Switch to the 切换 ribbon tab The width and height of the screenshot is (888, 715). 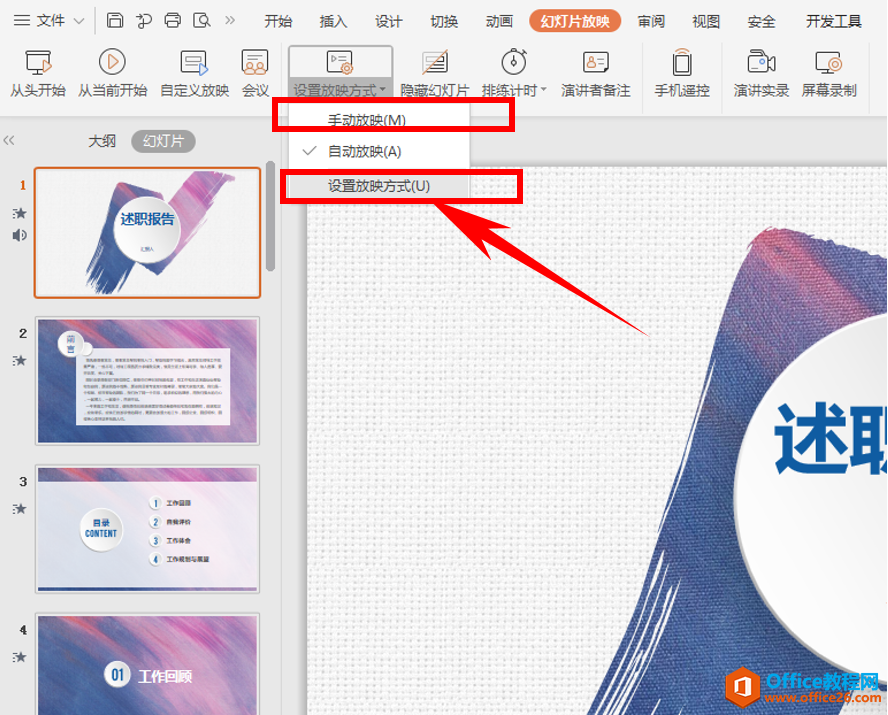[x=444, y=22]
